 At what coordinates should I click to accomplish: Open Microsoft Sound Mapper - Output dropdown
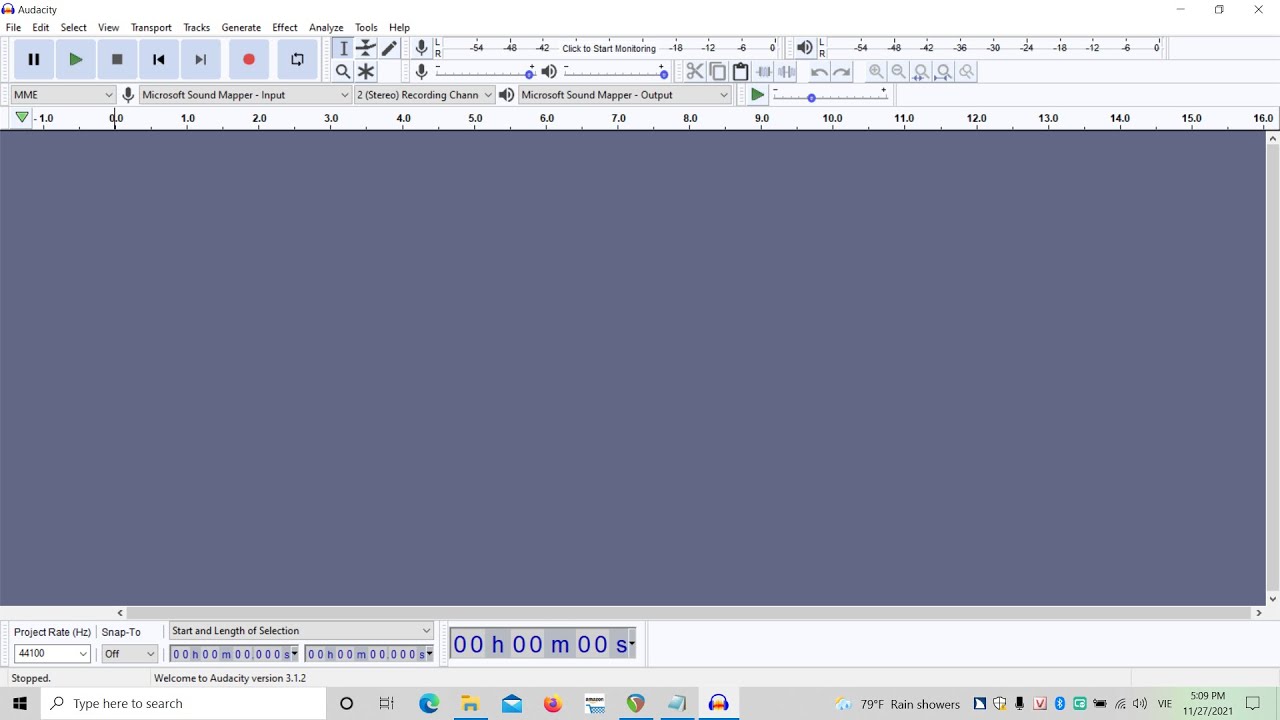625,95
